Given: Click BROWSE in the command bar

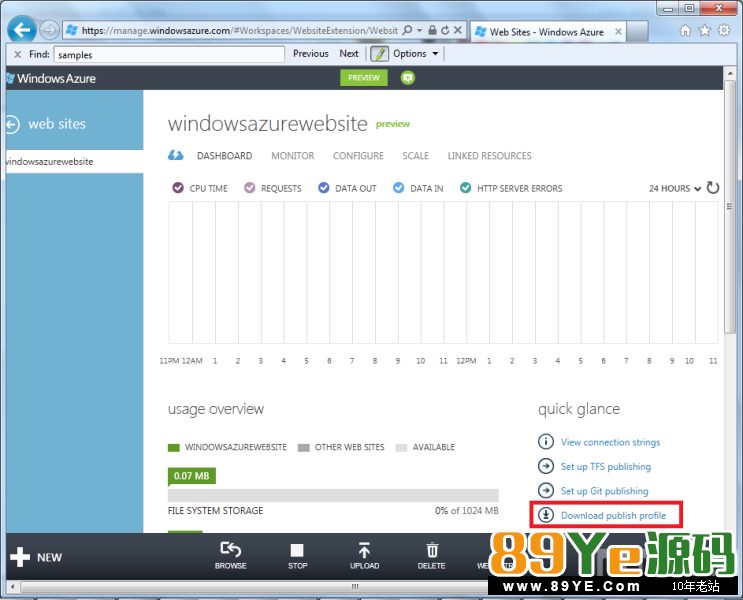Looking at the screenshot, I should [x=231, y=556].
